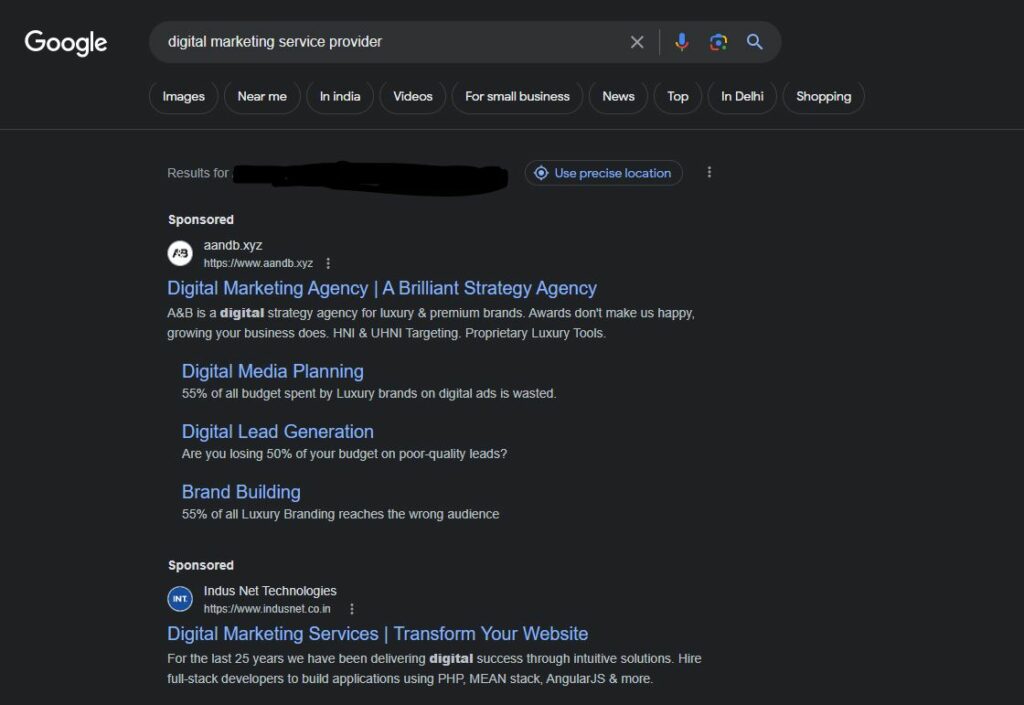Select the In Delhi filter chip
The width and height of the screenshot is (1024, 705).
coord(742,97)
